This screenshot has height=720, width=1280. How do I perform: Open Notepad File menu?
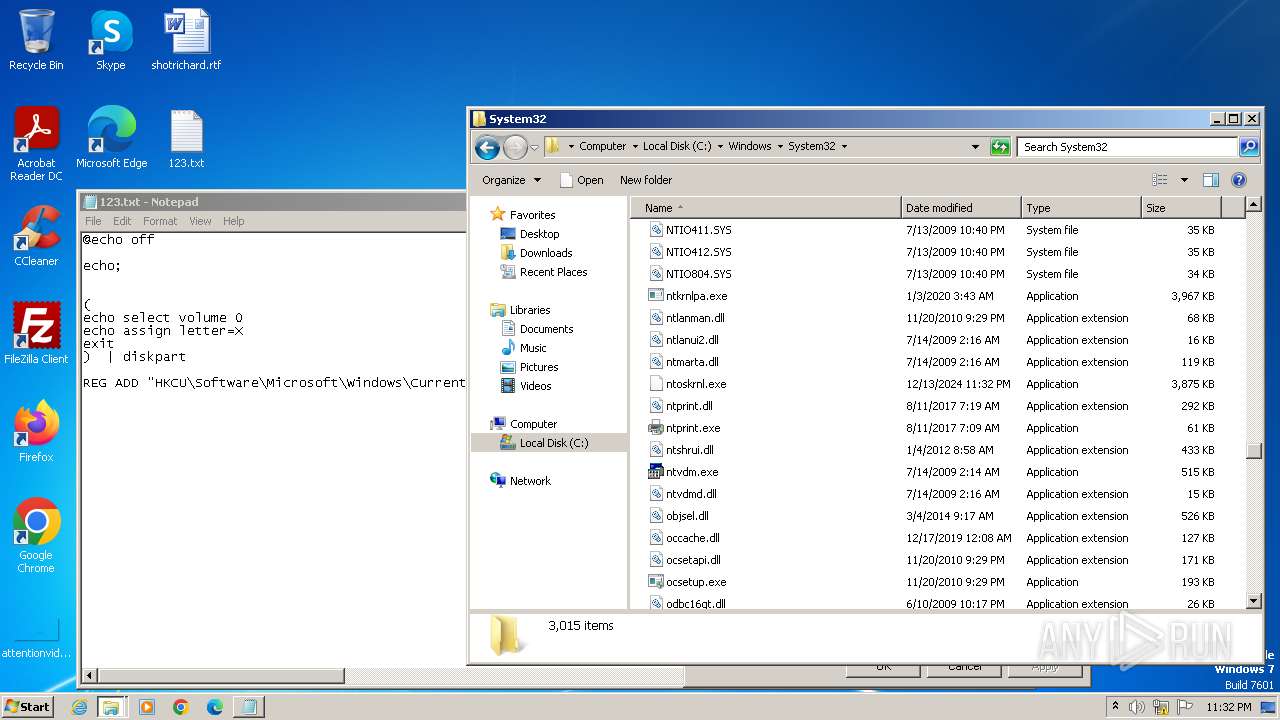click(x=93, y=221)
